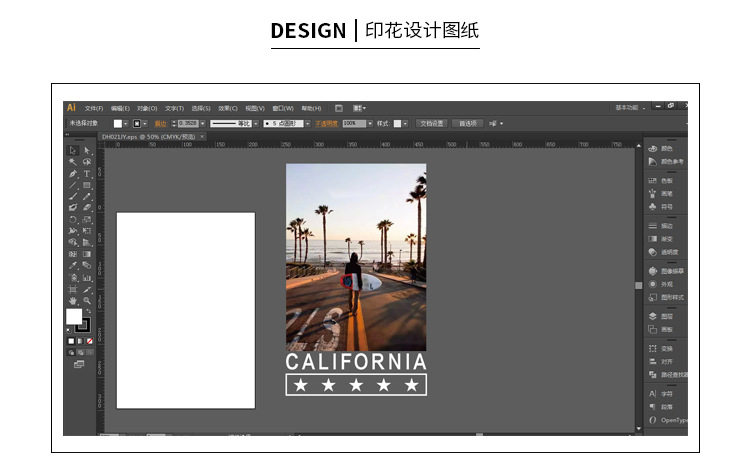Open the workspace switcher dropdown
Screen dimensions: 750x464
630,108
